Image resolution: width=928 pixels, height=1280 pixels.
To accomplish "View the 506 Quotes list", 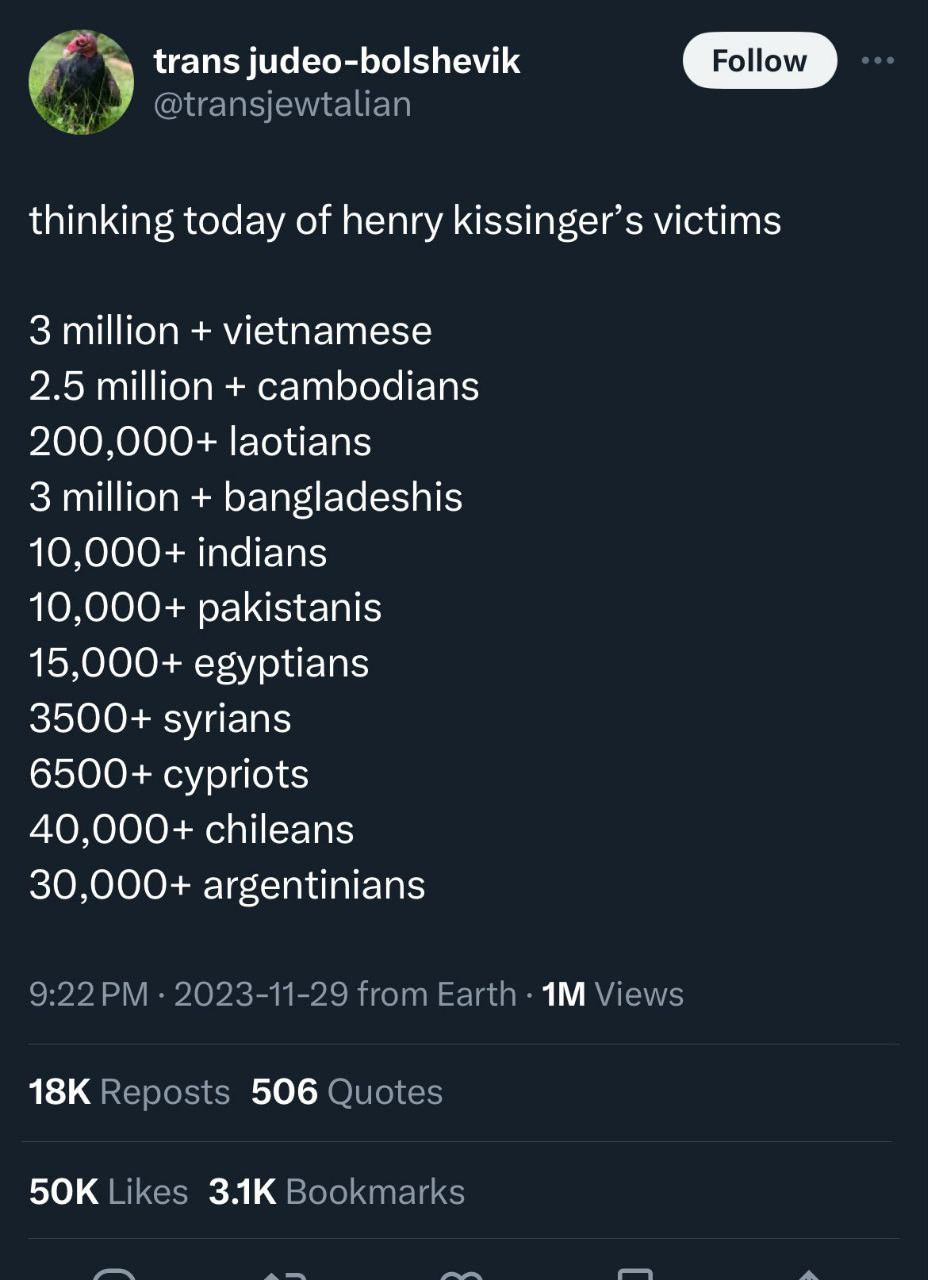I will pos(346,1092).
